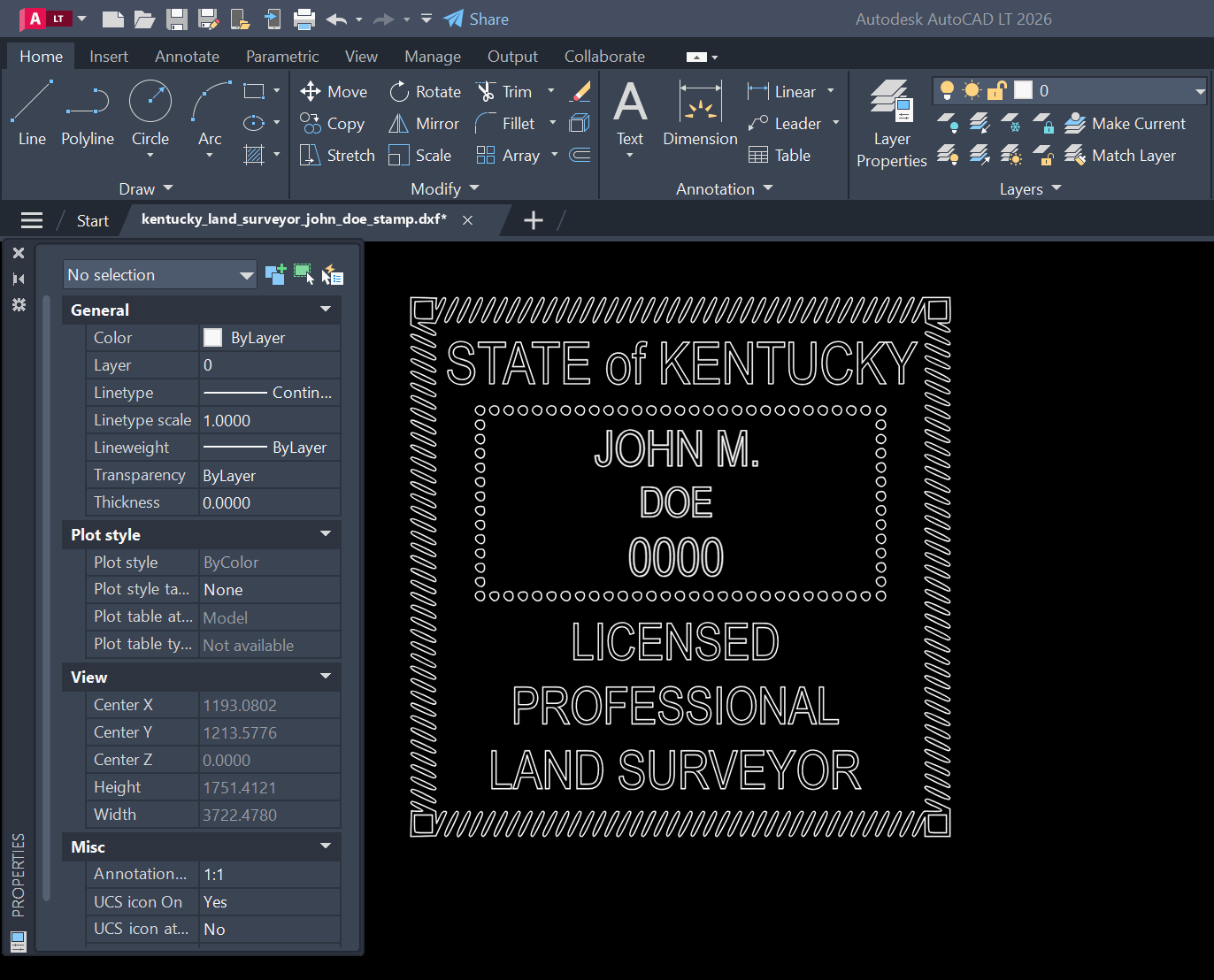The width and height of the screenshot is (1214, 980).
Task: Click the Offset tool icon
Action: click(580, 155)
